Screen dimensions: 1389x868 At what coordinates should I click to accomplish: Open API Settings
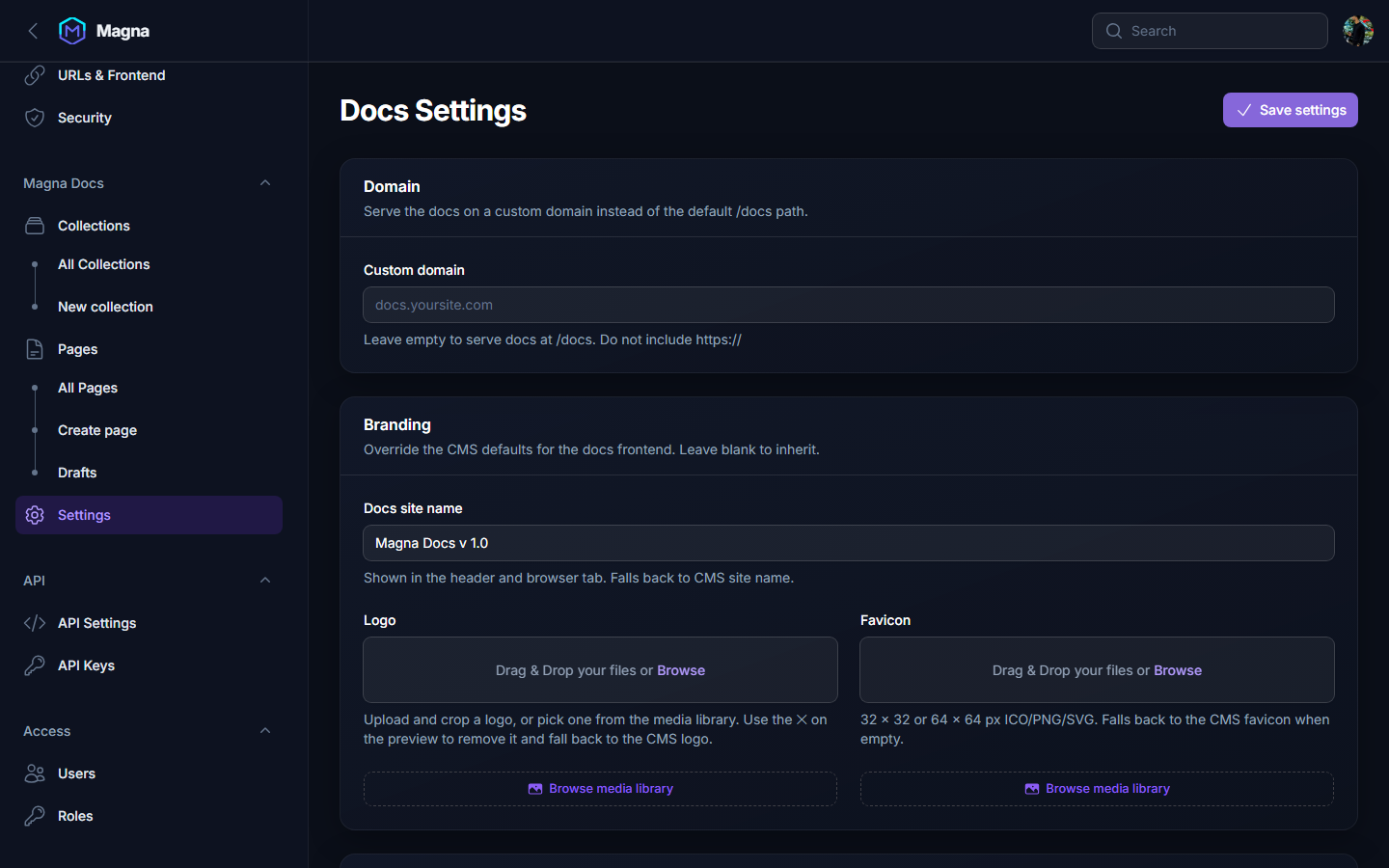(x=149, y=623)
